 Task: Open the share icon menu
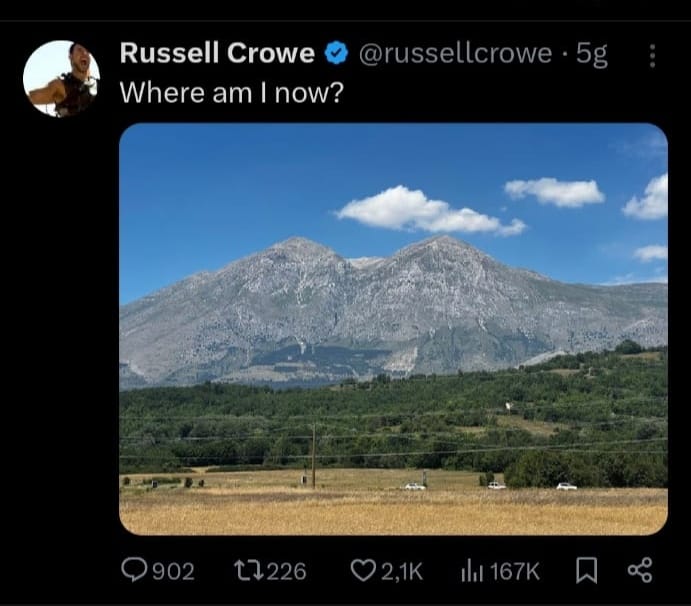click(639, 570)
